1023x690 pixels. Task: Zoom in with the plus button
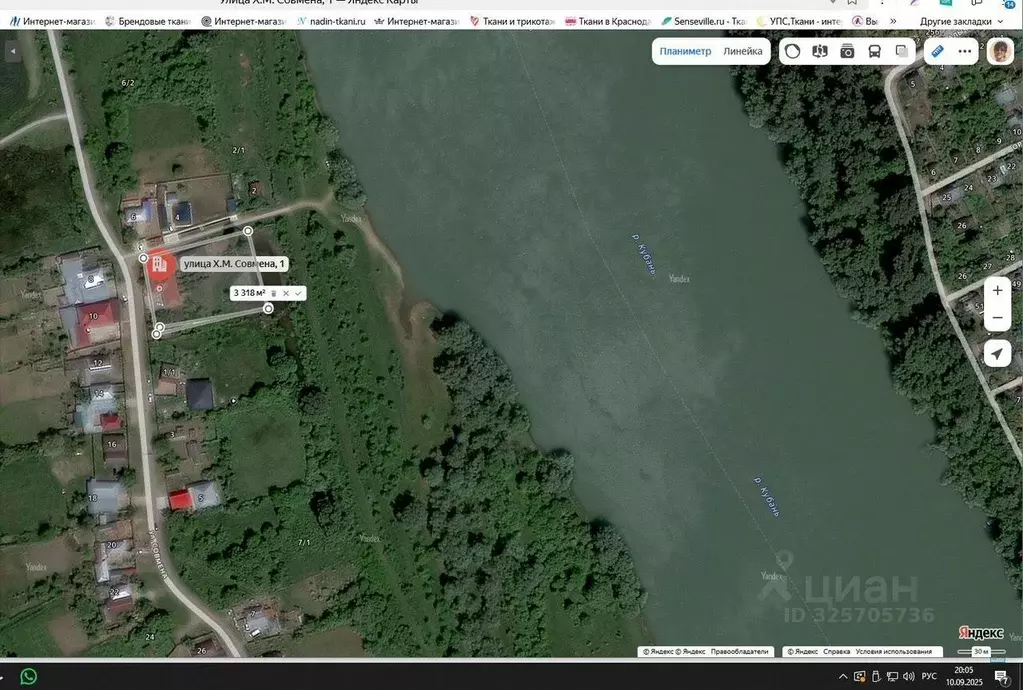pos(997,291)
